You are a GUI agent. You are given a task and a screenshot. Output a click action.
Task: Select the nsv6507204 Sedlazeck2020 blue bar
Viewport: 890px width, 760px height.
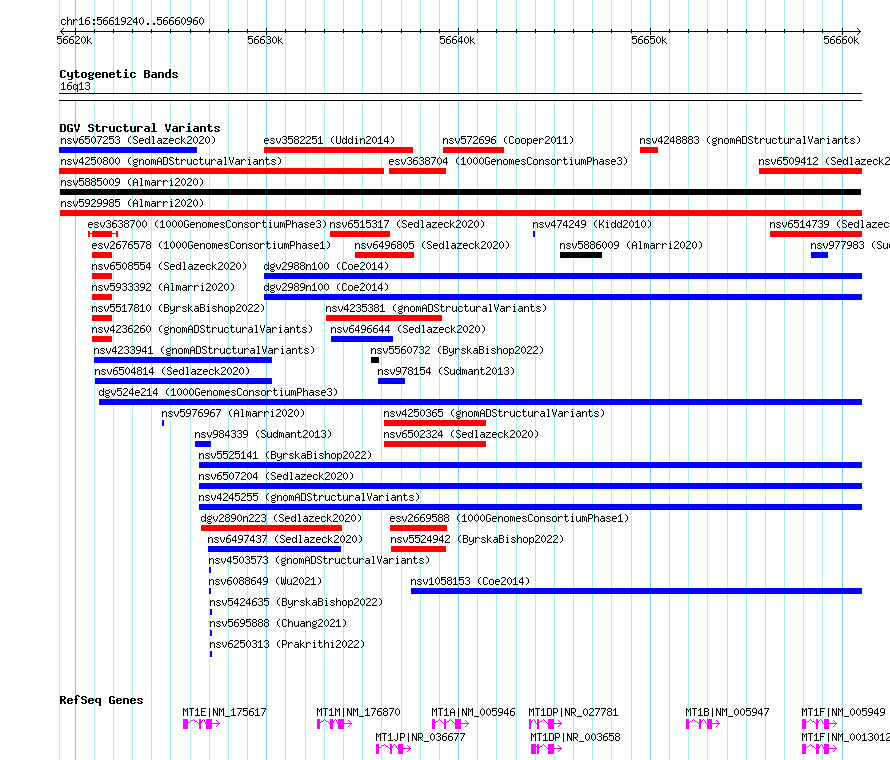(x=530, y=486)
